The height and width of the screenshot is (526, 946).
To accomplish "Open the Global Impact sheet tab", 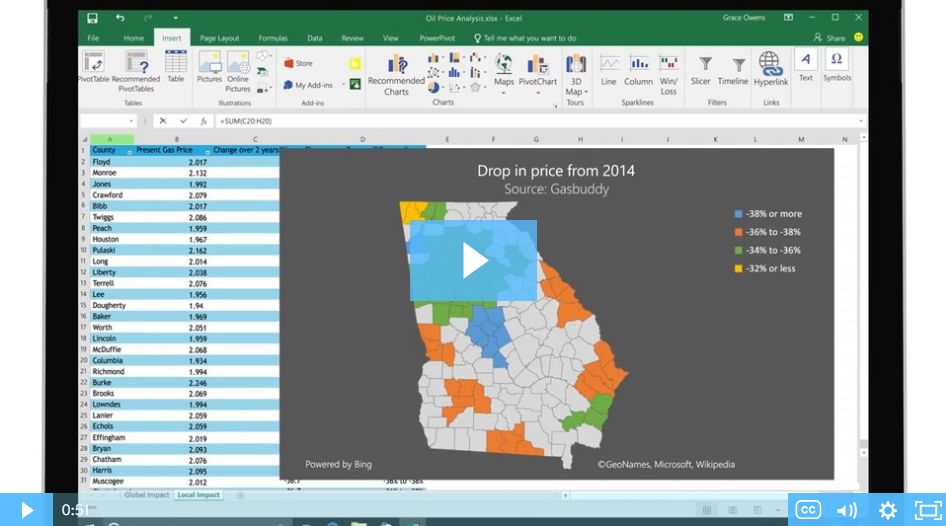I will [x=147, y=495].
